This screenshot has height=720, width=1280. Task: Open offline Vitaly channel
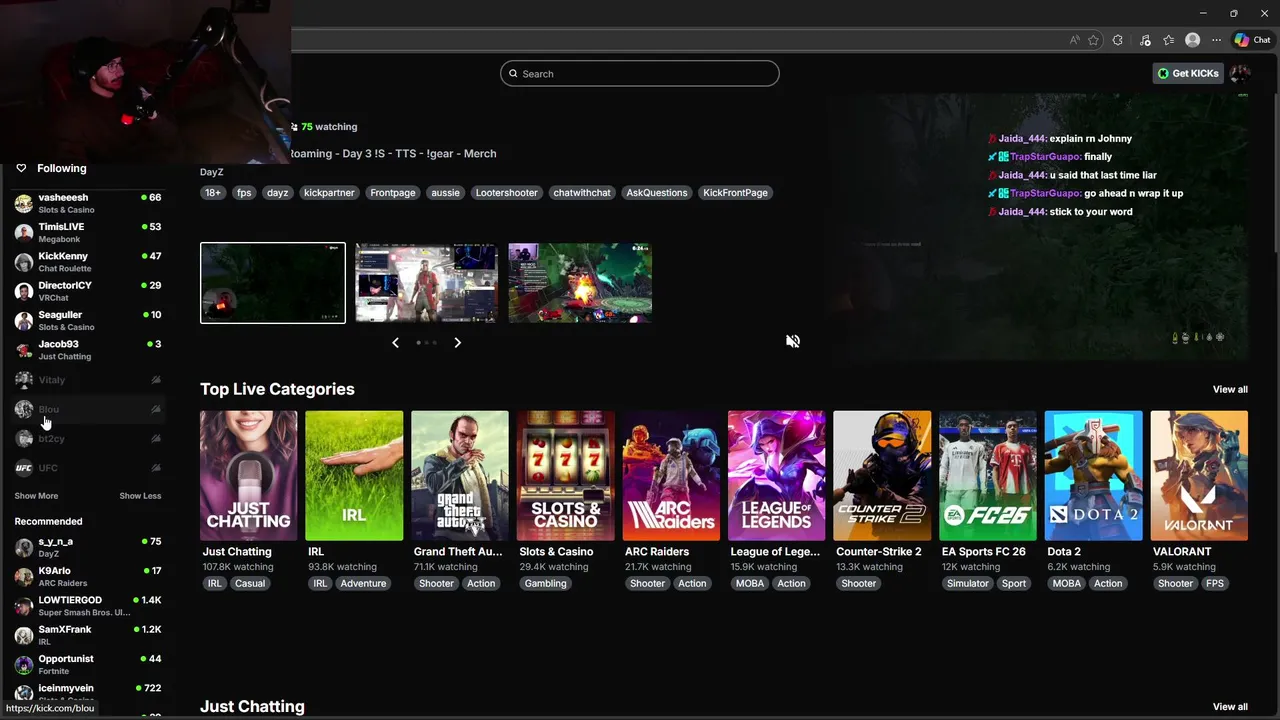point(88,380)
